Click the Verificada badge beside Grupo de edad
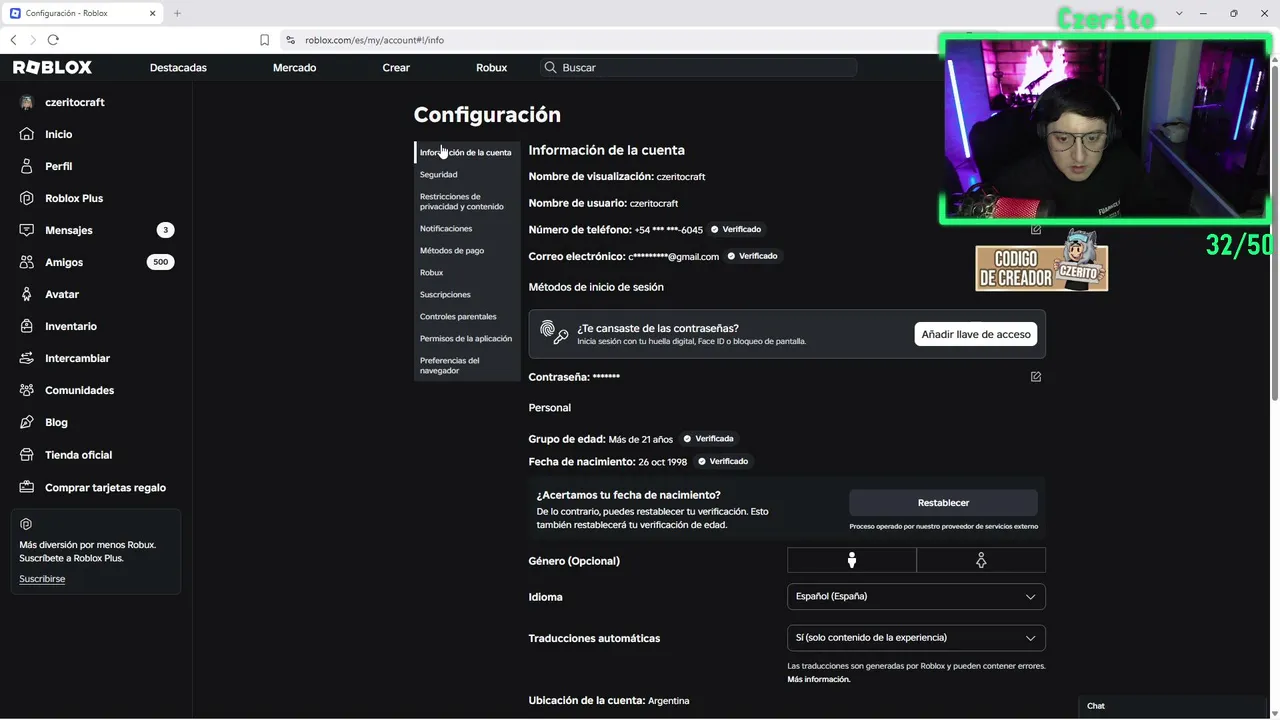Viewport: 1280px width, 720px height. point(708,438)
